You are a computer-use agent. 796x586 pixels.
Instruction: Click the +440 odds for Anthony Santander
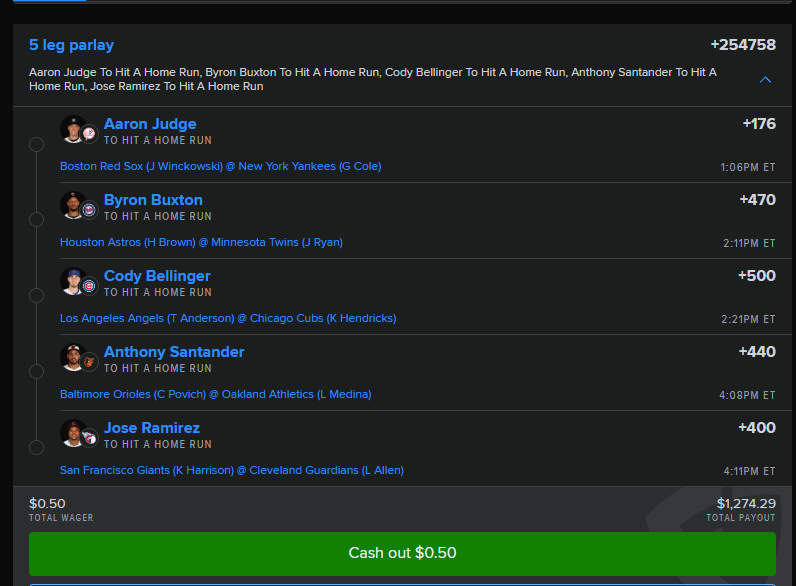point(757,352)
